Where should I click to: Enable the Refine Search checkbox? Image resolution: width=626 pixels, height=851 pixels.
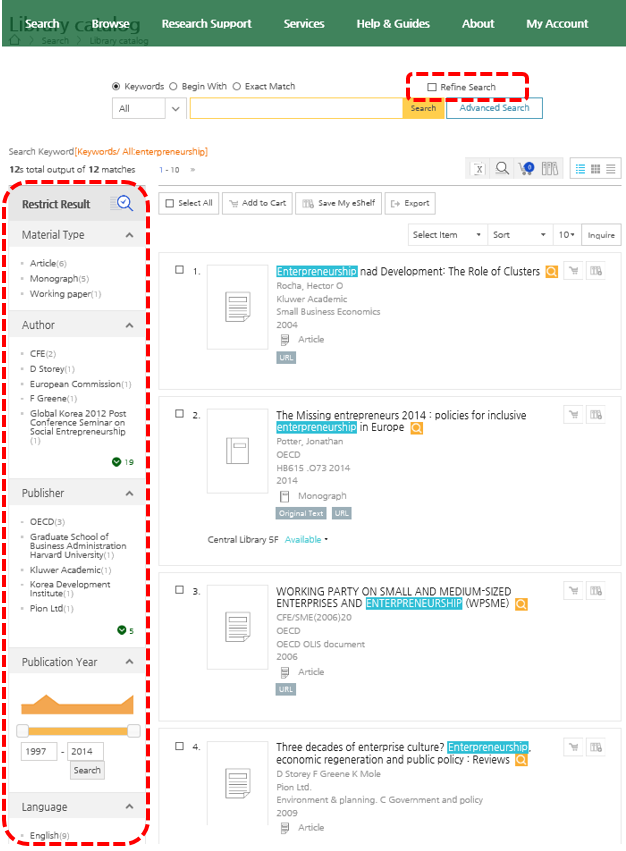[432, 87]
